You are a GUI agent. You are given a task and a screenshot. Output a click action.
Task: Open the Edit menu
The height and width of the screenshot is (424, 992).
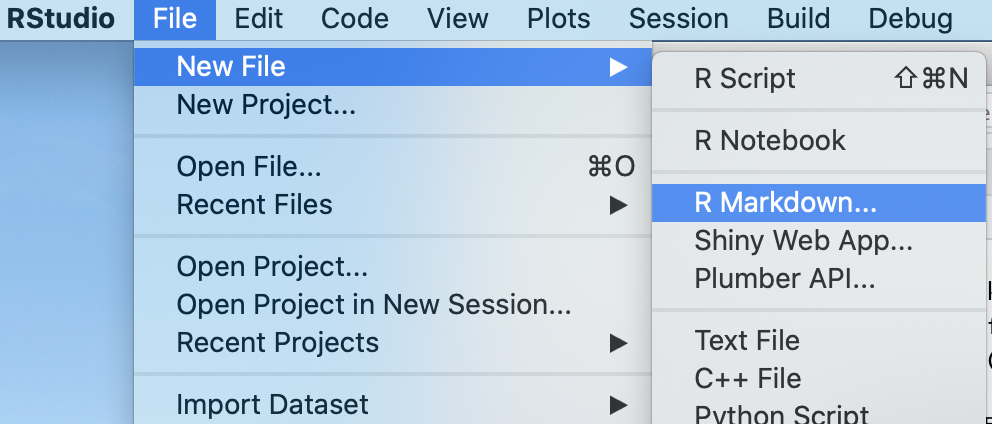(258, 18)
